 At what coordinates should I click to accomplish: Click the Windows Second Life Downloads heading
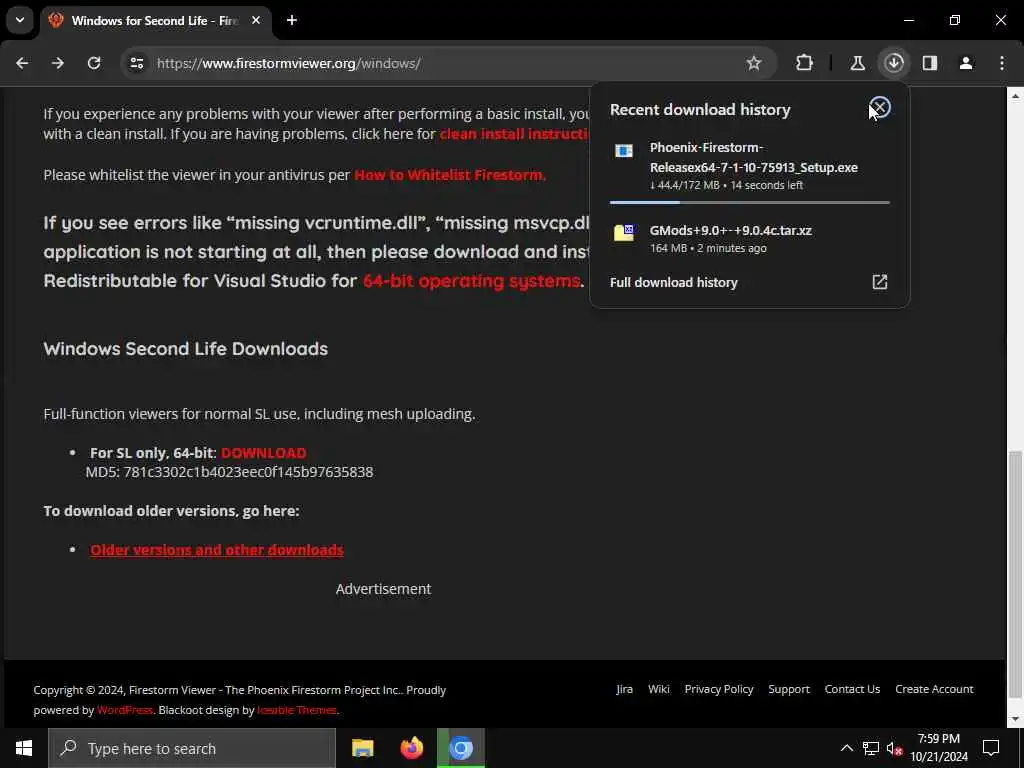pyautogui.click(x=185, y=349)
